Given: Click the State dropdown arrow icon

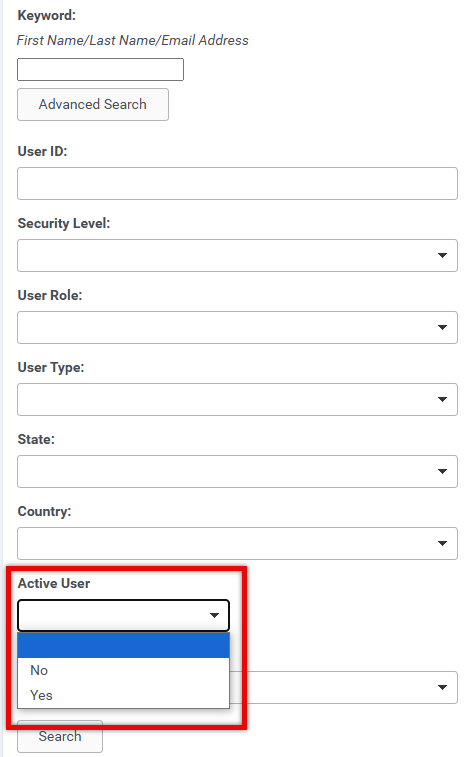Looking at the screenshot, I should tap(442, 471).
